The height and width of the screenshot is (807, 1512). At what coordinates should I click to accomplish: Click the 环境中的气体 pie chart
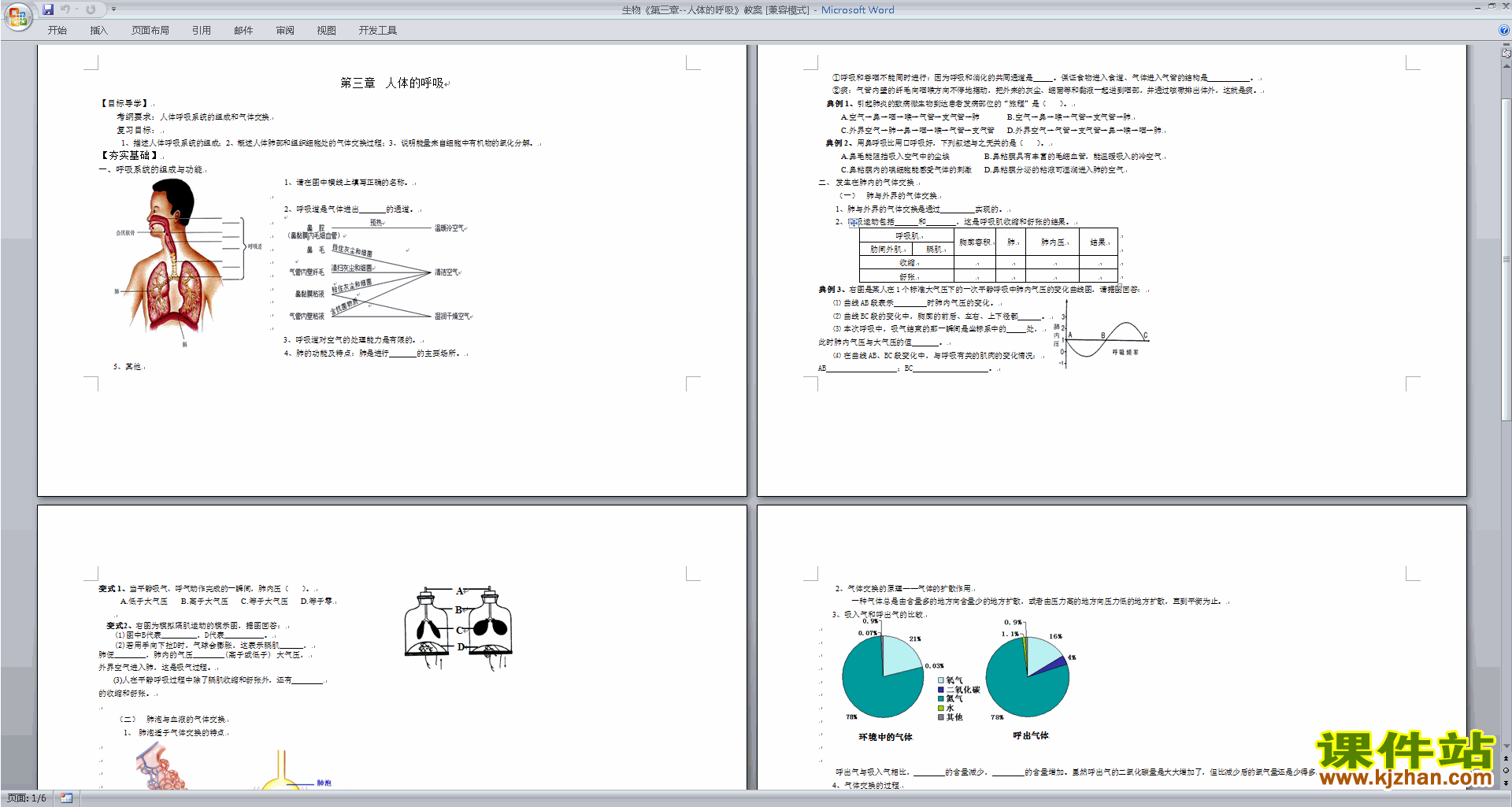pos(882,677)
